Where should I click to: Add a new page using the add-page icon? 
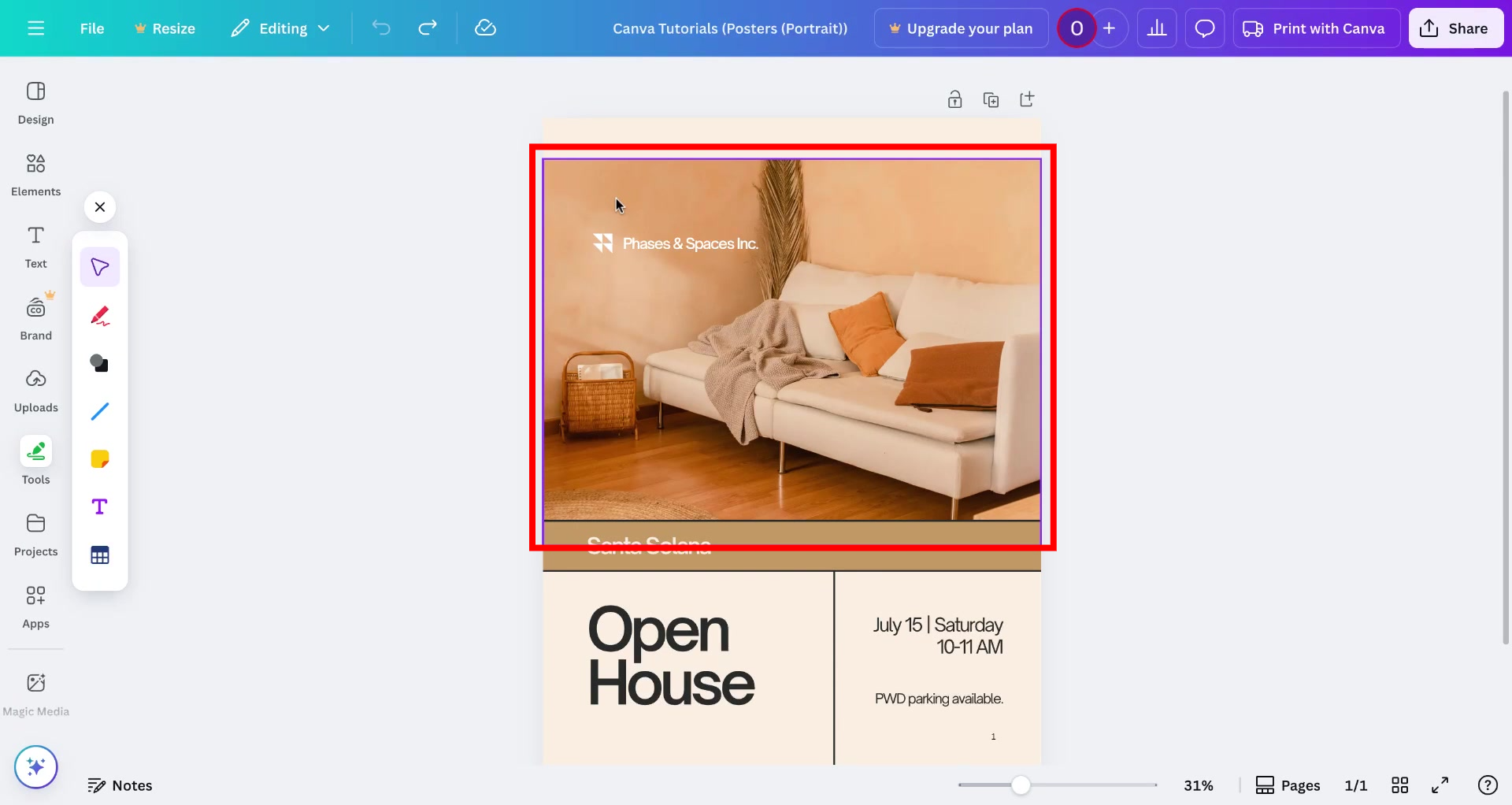click(x=1027, y=98)
